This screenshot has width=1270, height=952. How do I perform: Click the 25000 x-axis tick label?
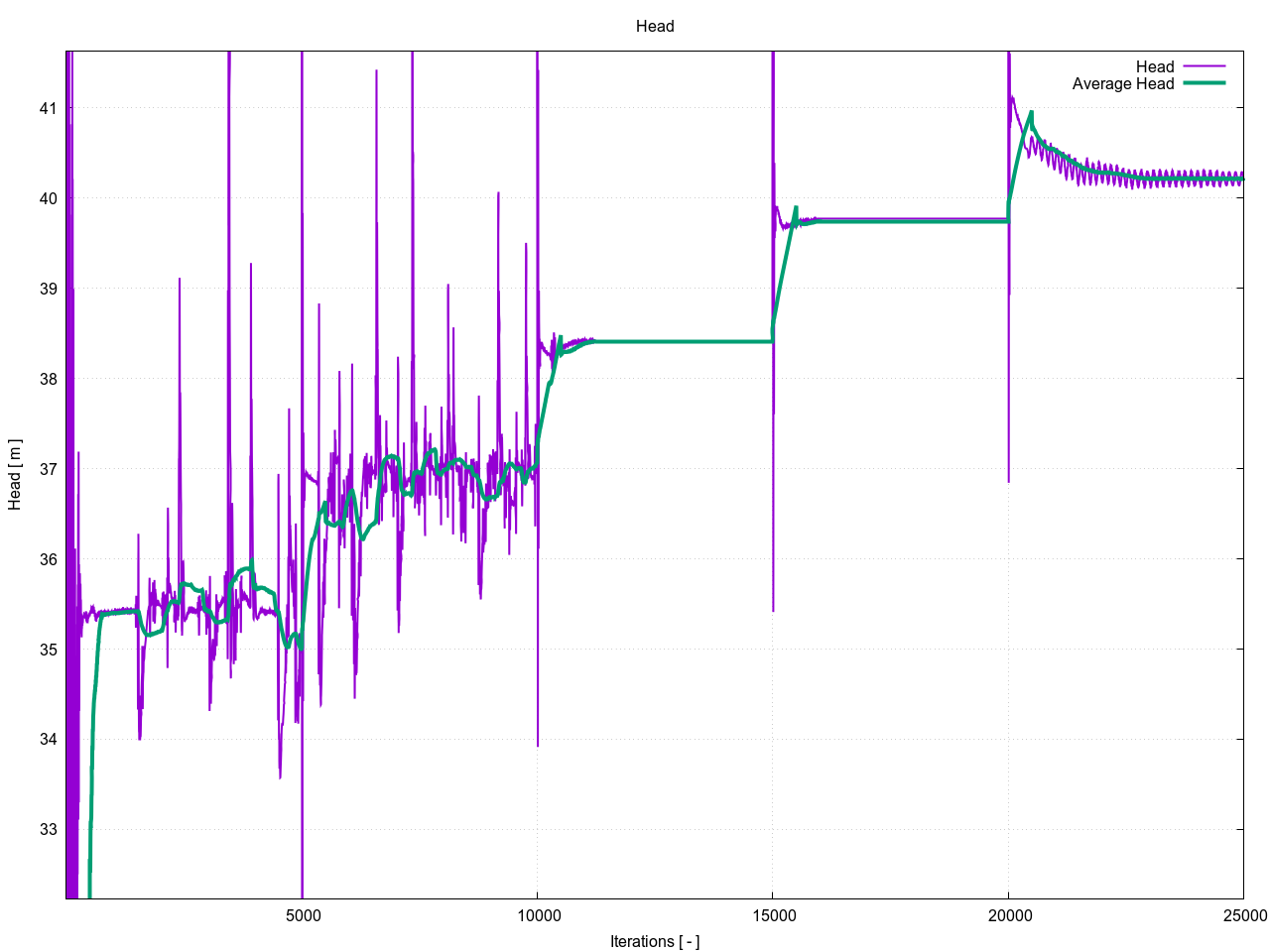(1243, 915)
